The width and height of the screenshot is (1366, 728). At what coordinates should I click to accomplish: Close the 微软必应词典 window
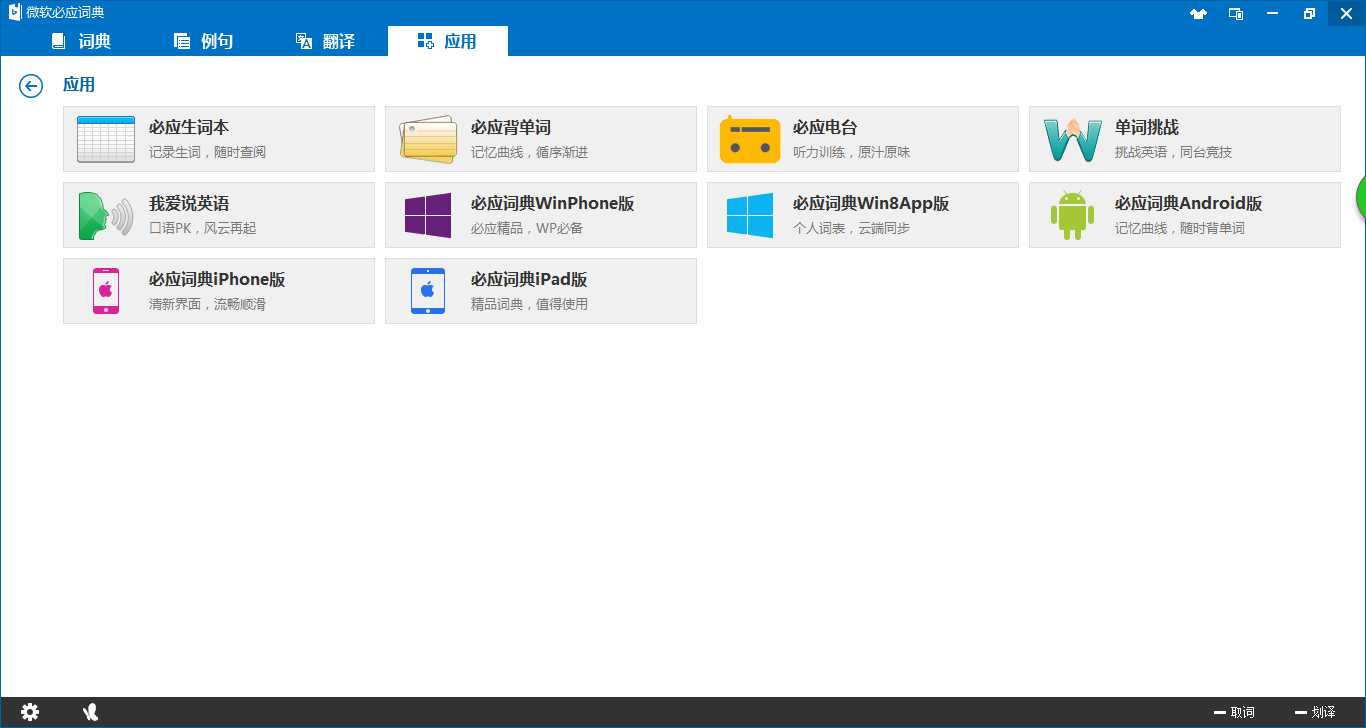pos(1346,14)
